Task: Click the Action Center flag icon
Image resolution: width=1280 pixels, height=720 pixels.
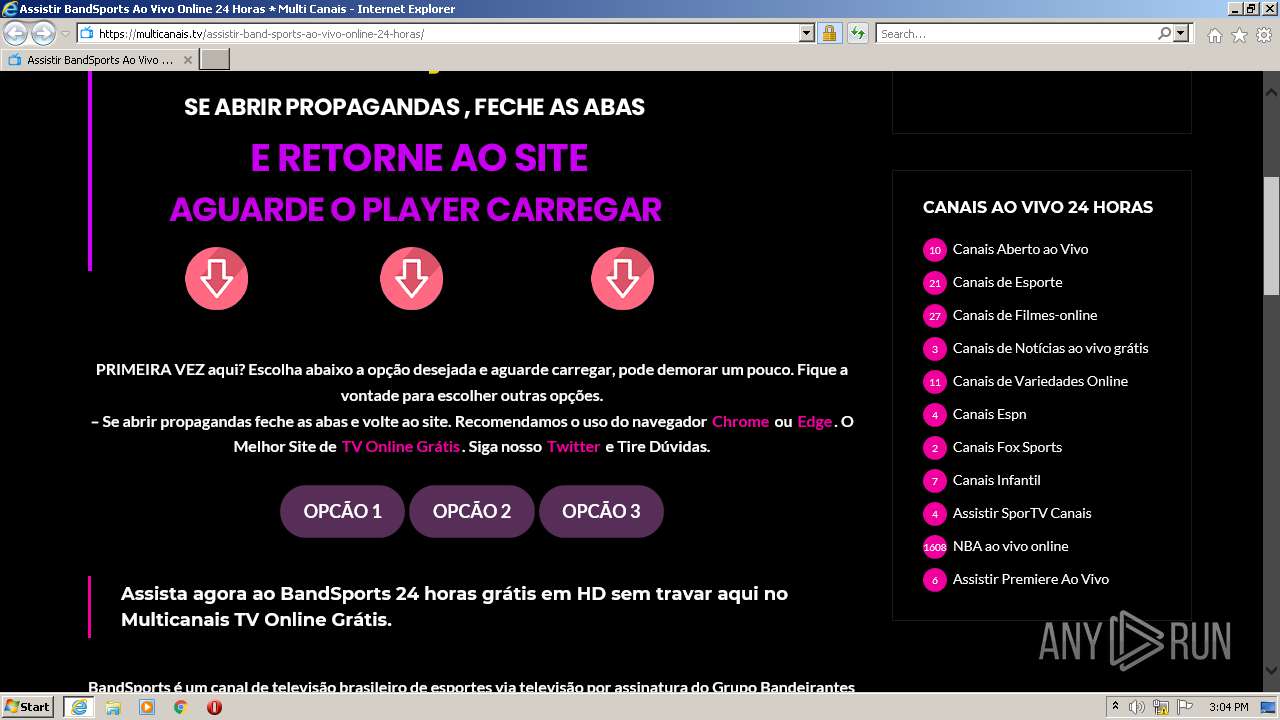Action: [x=1185, y=707]
